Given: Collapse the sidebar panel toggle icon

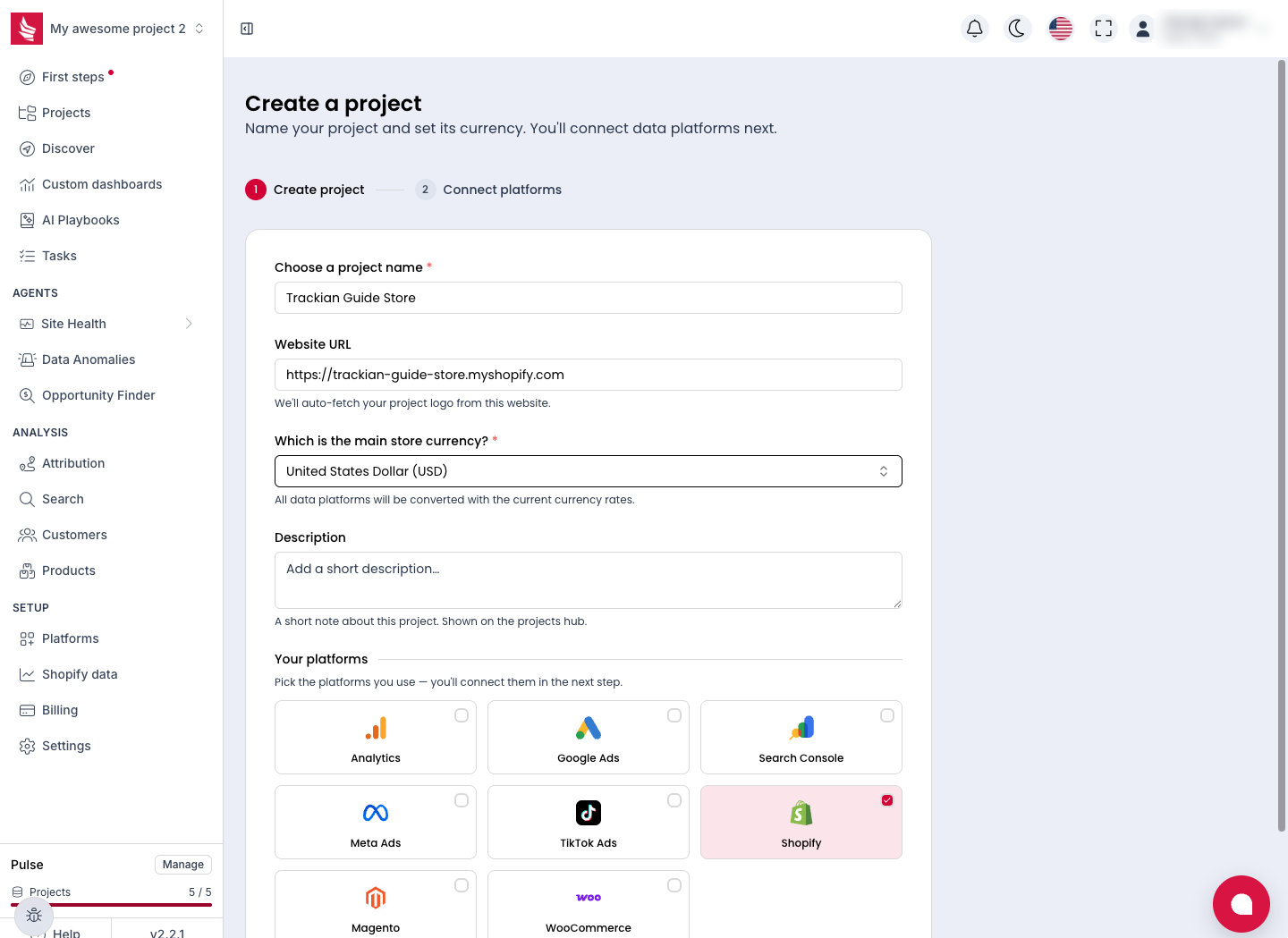Looking at the screenshot, I should 247,29.
